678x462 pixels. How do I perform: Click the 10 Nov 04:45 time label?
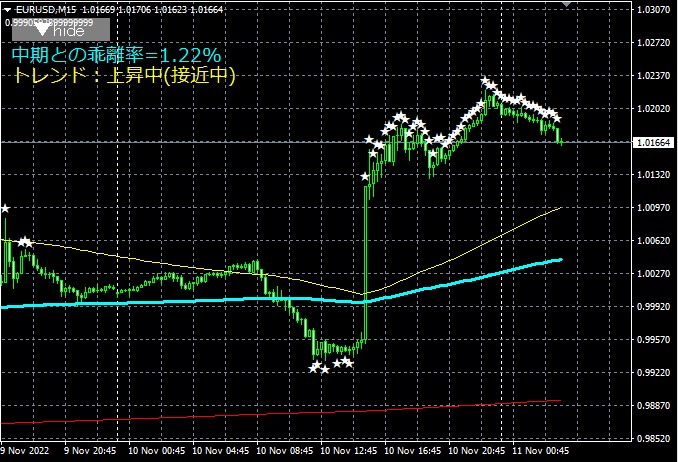coord(221,450)
